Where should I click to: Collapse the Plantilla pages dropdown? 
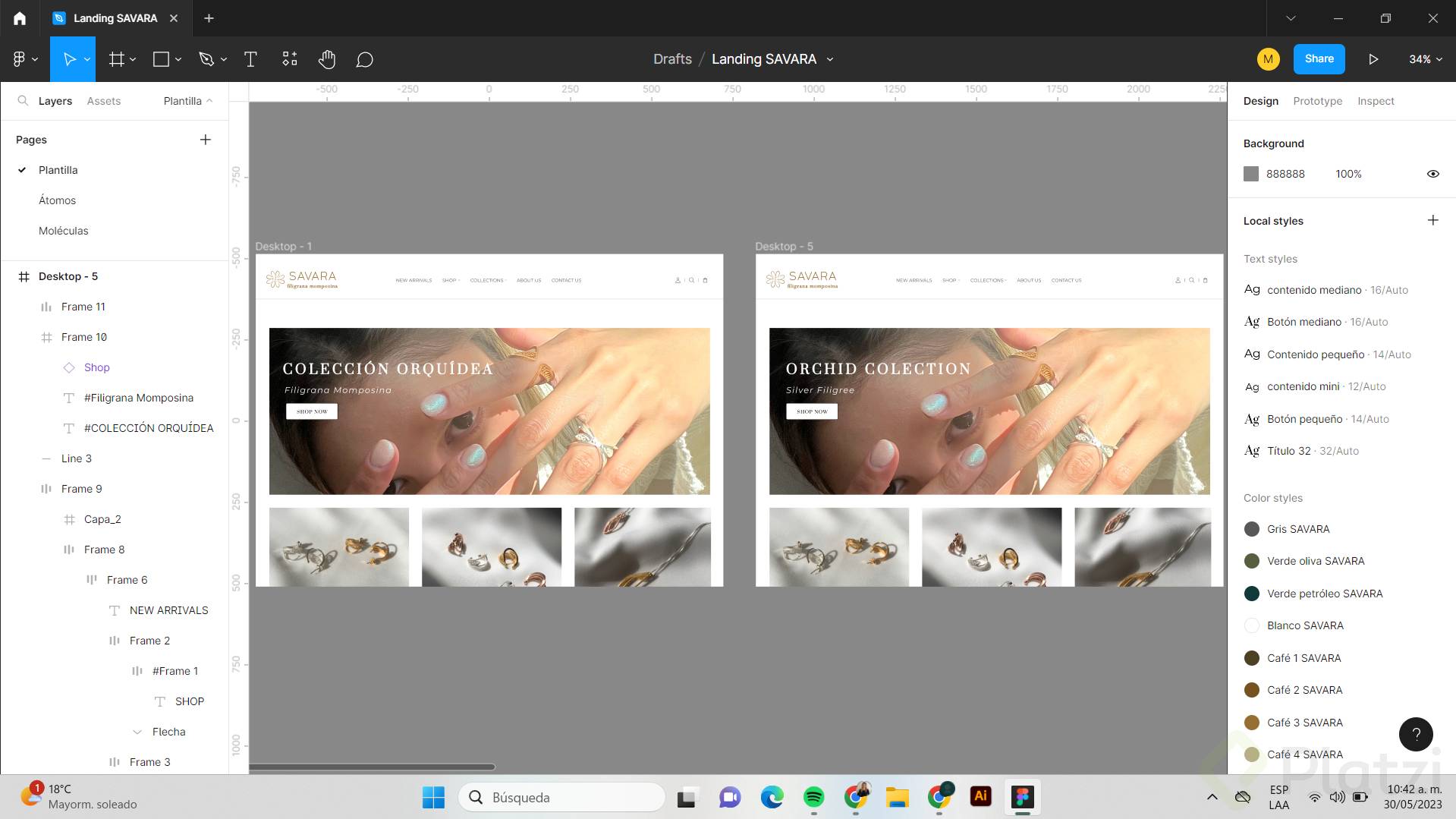(x=188, y=101)
